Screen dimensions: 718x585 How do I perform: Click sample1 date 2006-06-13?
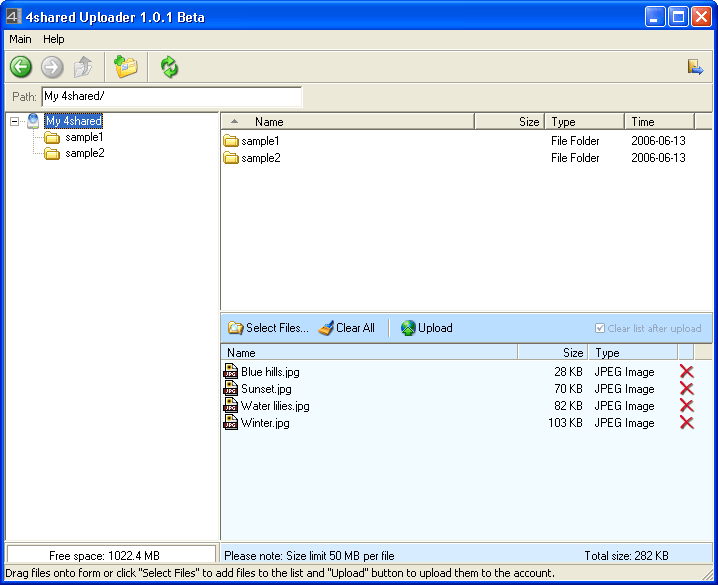[x=658, y=141]
